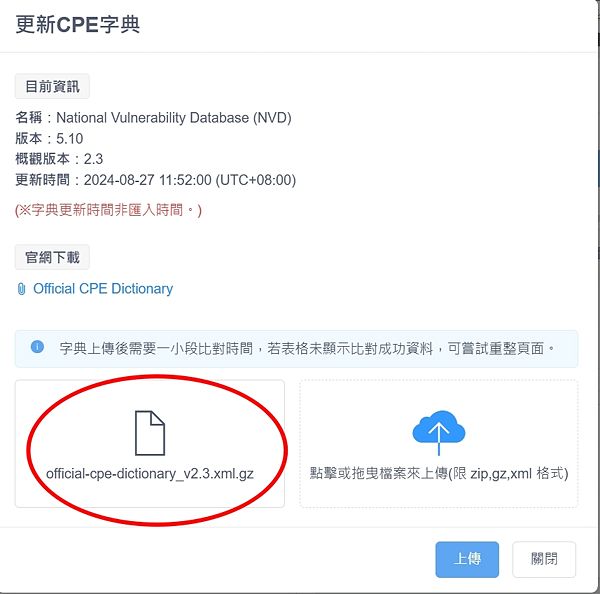Click the National Vulnerability Database (NVD) name text

pyautogui.click(x=174, y=117)
